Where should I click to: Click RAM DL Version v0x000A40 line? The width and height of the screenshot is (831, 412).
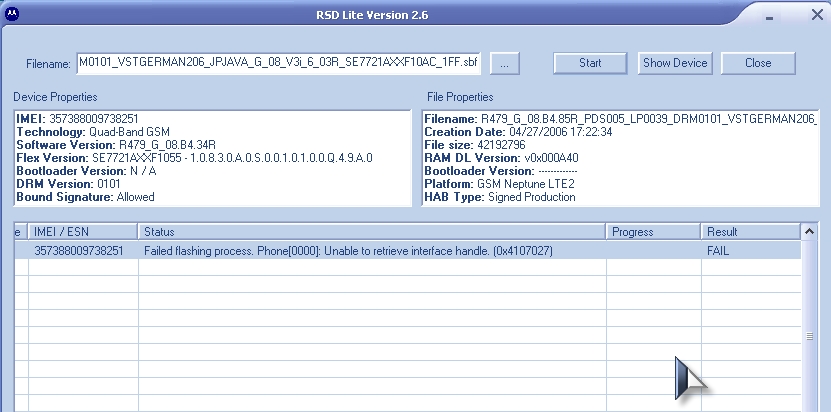[x=501, y=158]
